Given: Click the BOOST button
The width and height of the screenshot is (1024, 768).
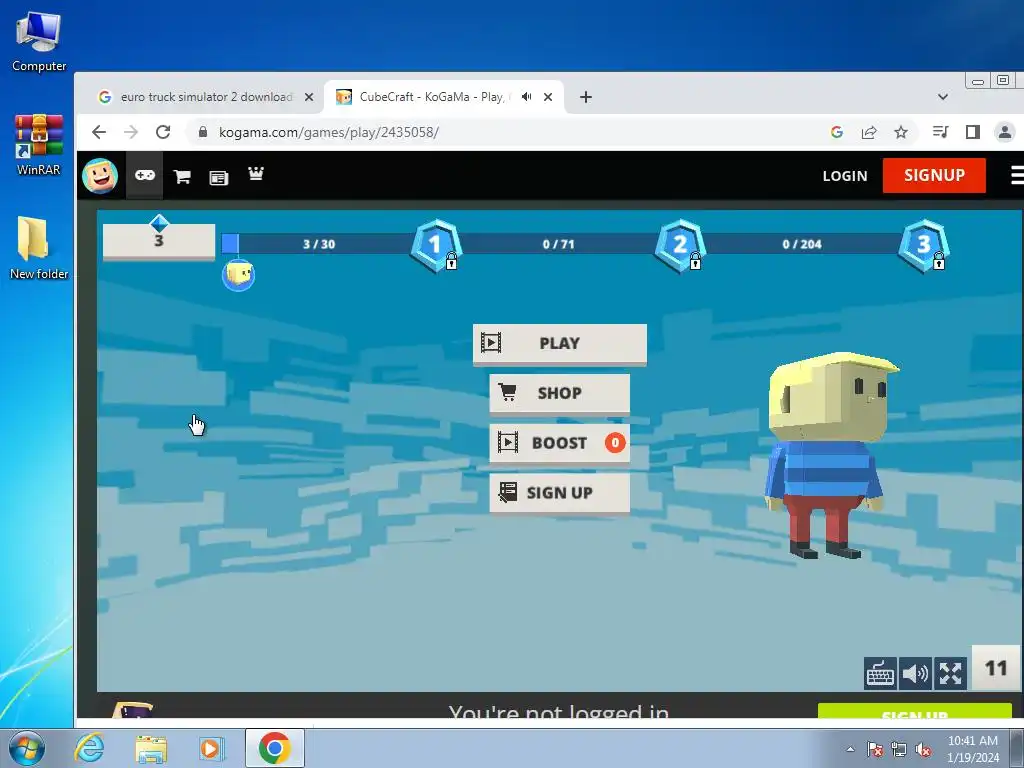Looking at the screenshot, I should (560, 443).
